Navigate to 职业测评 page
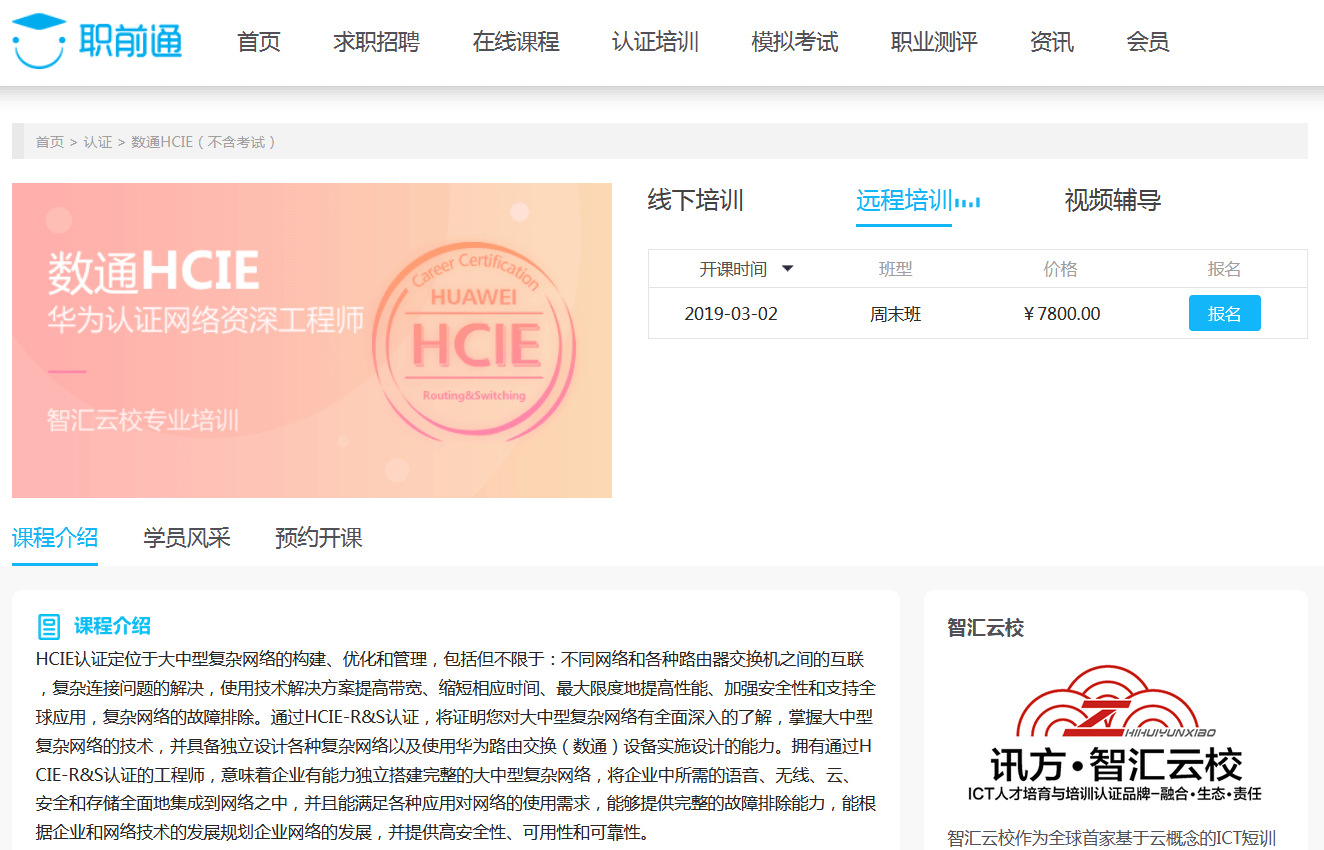1324x850 pixels. [x=934, y=42]
